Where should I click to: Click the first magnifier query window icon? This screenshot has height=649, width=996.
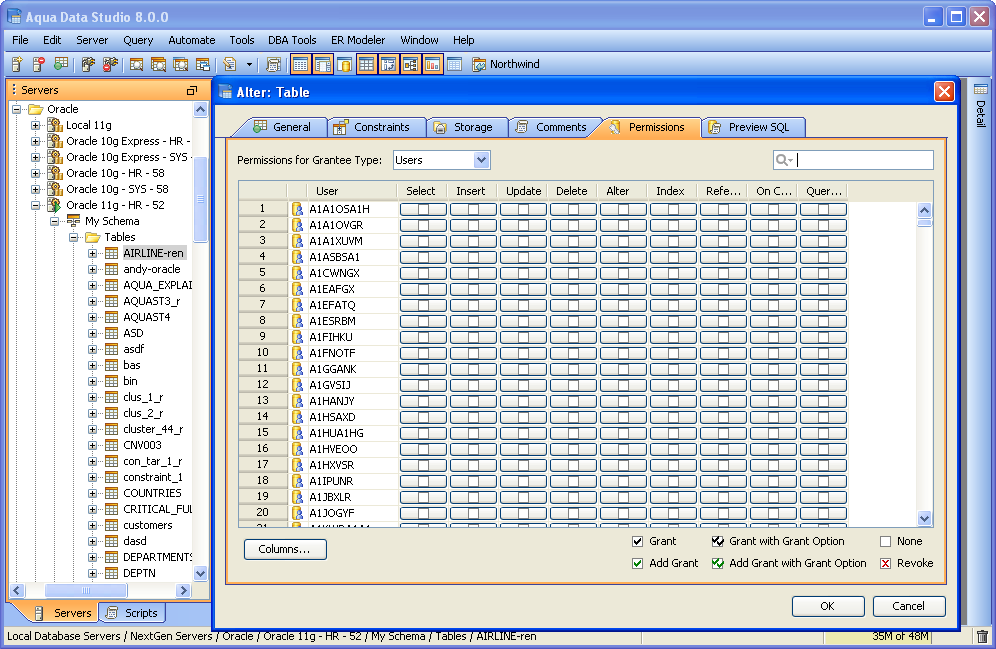point(136,64)
